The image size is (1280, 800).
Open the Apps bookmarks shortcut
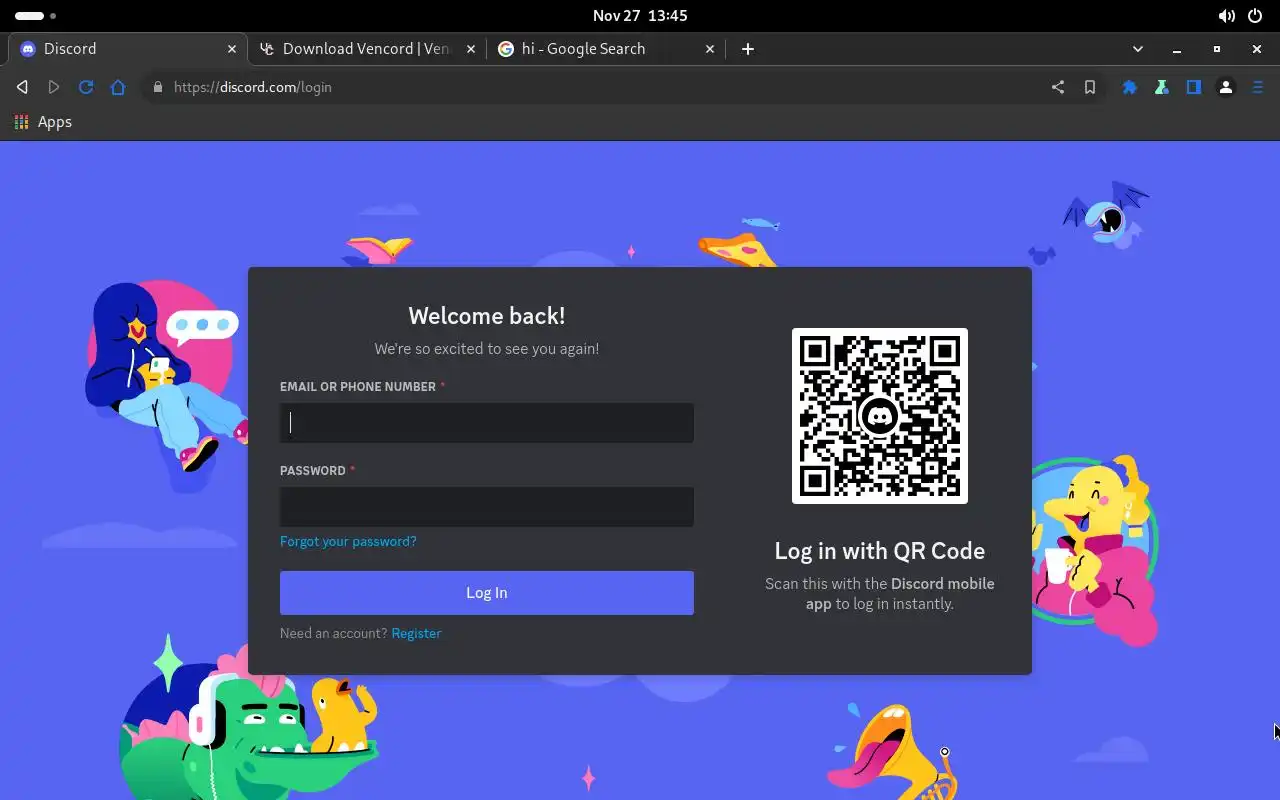[43, 122]
